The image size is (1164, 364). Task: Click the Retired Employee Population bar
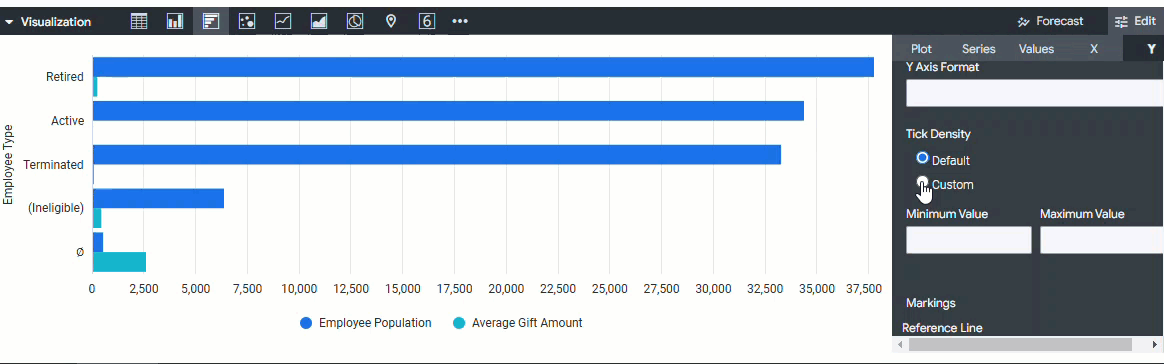483,67
